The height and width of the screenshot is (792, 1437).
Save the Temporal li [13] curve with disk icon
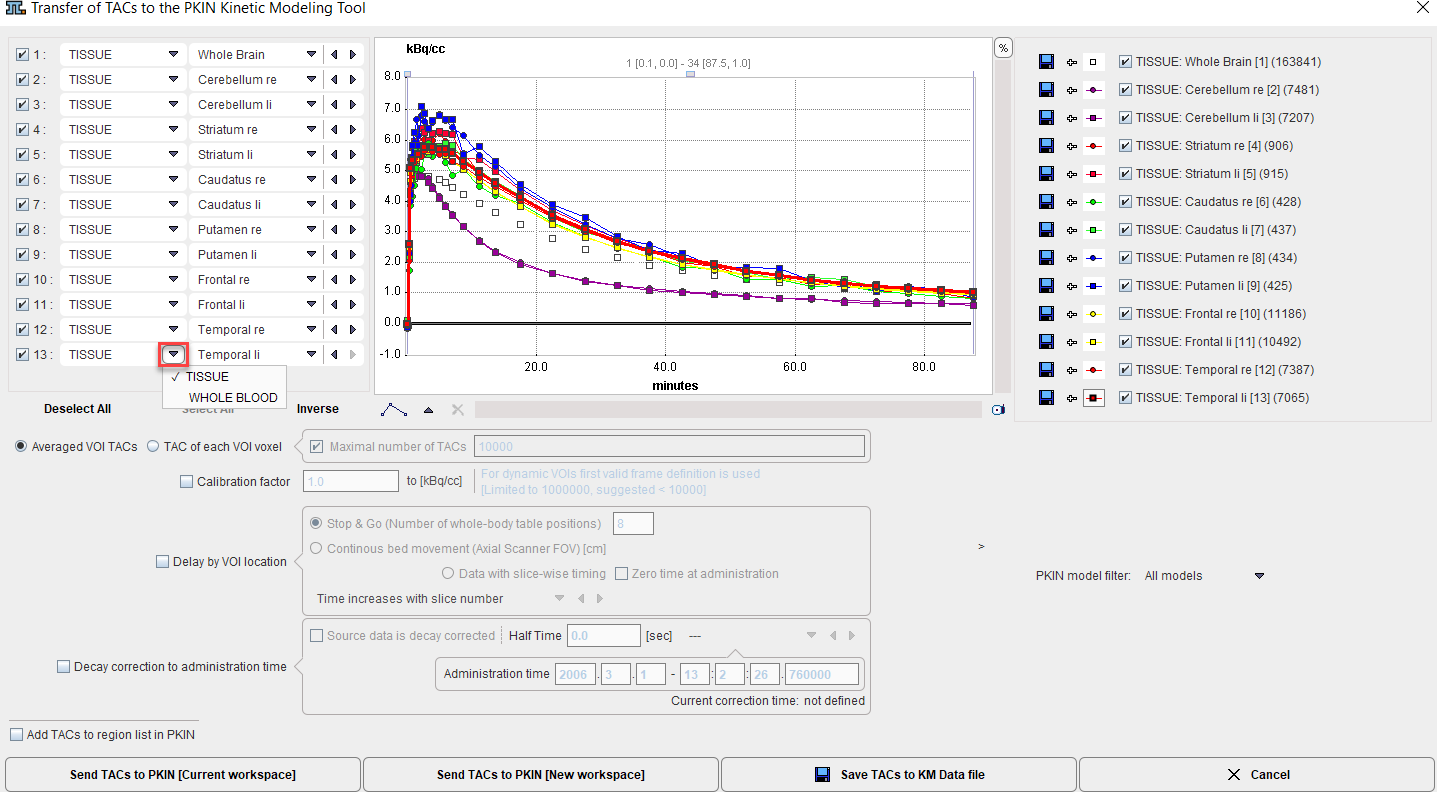click(x=1046, y=398)
